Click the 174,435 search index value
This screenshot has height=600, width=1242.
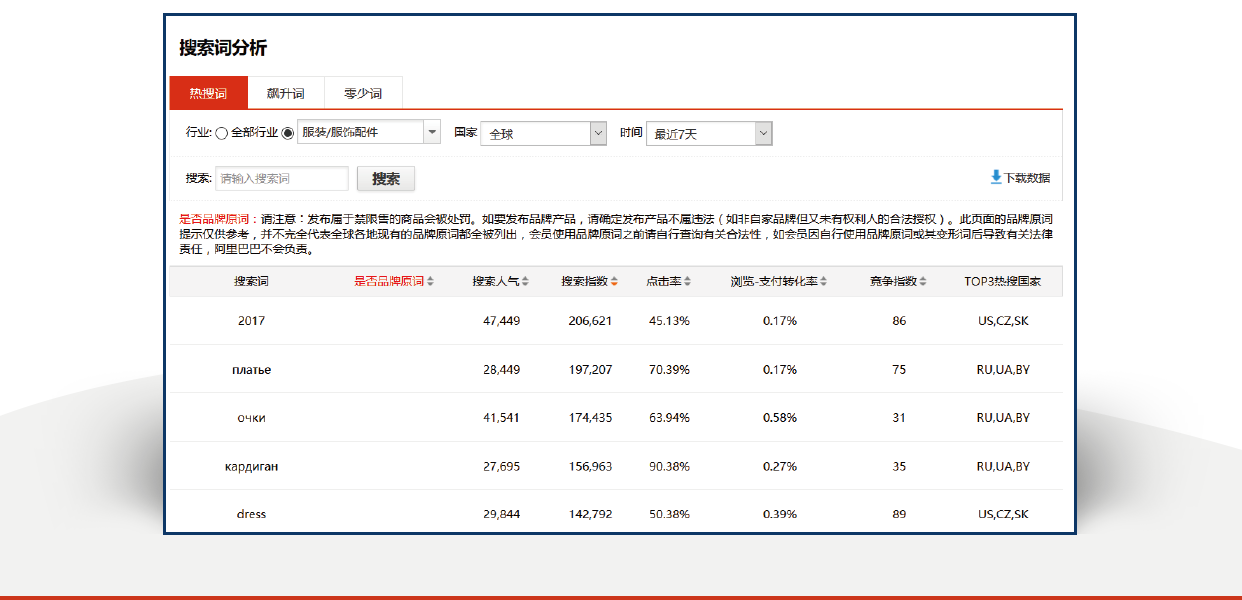590,418
